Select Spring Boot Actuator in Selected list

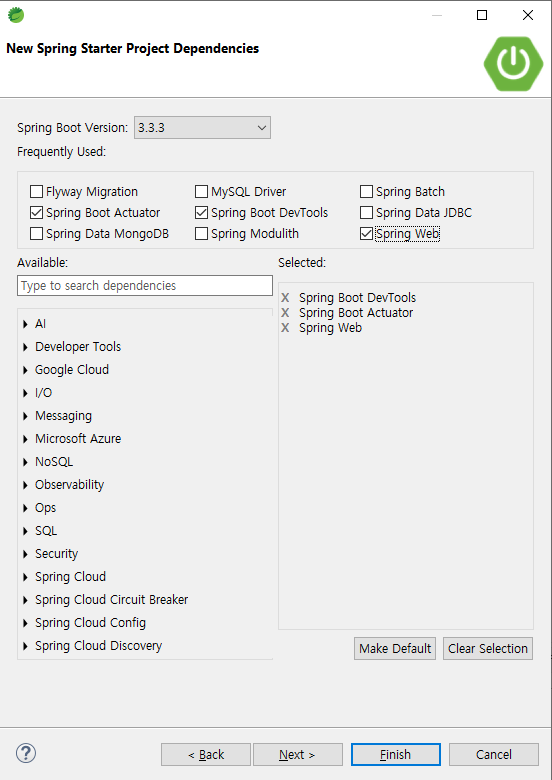[356, 312]
